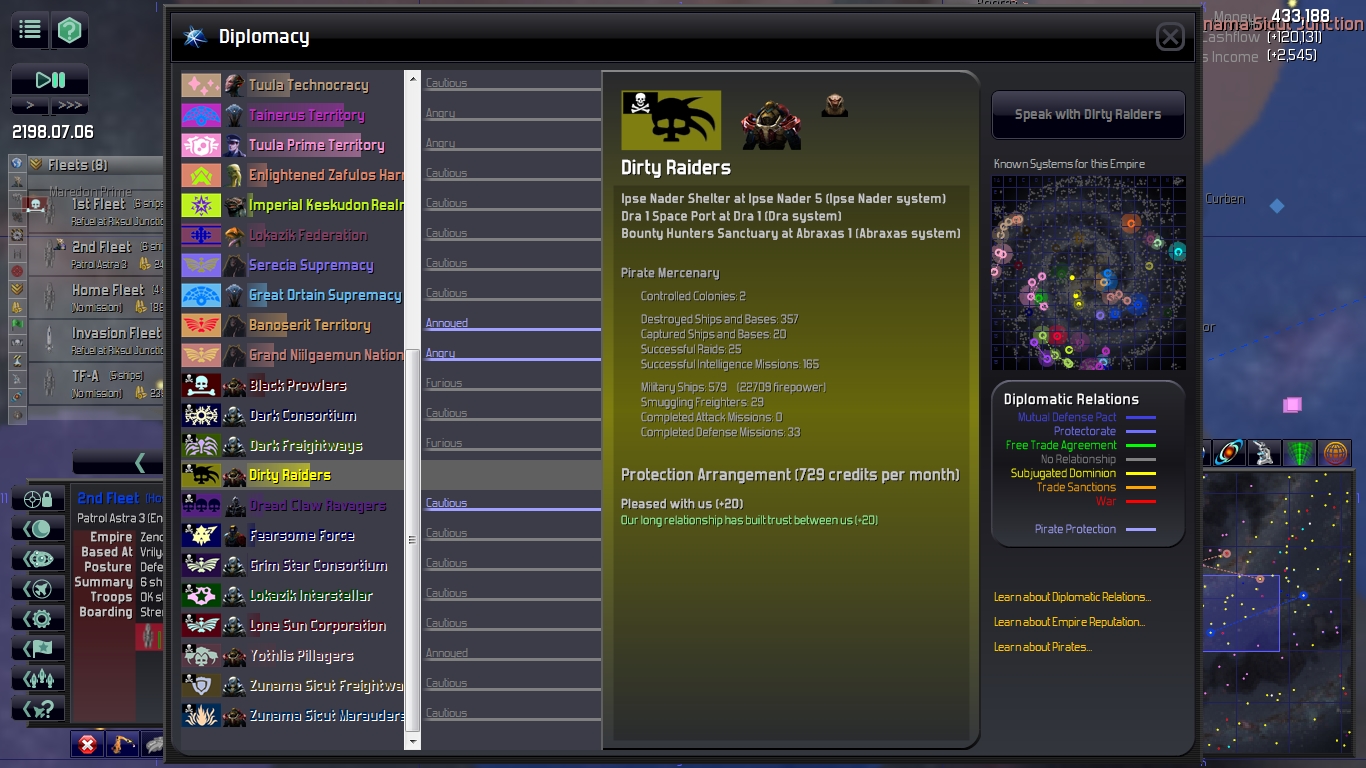
Task: Click the ringed planet map overlay icon
Action: [x=1229, y=453]
